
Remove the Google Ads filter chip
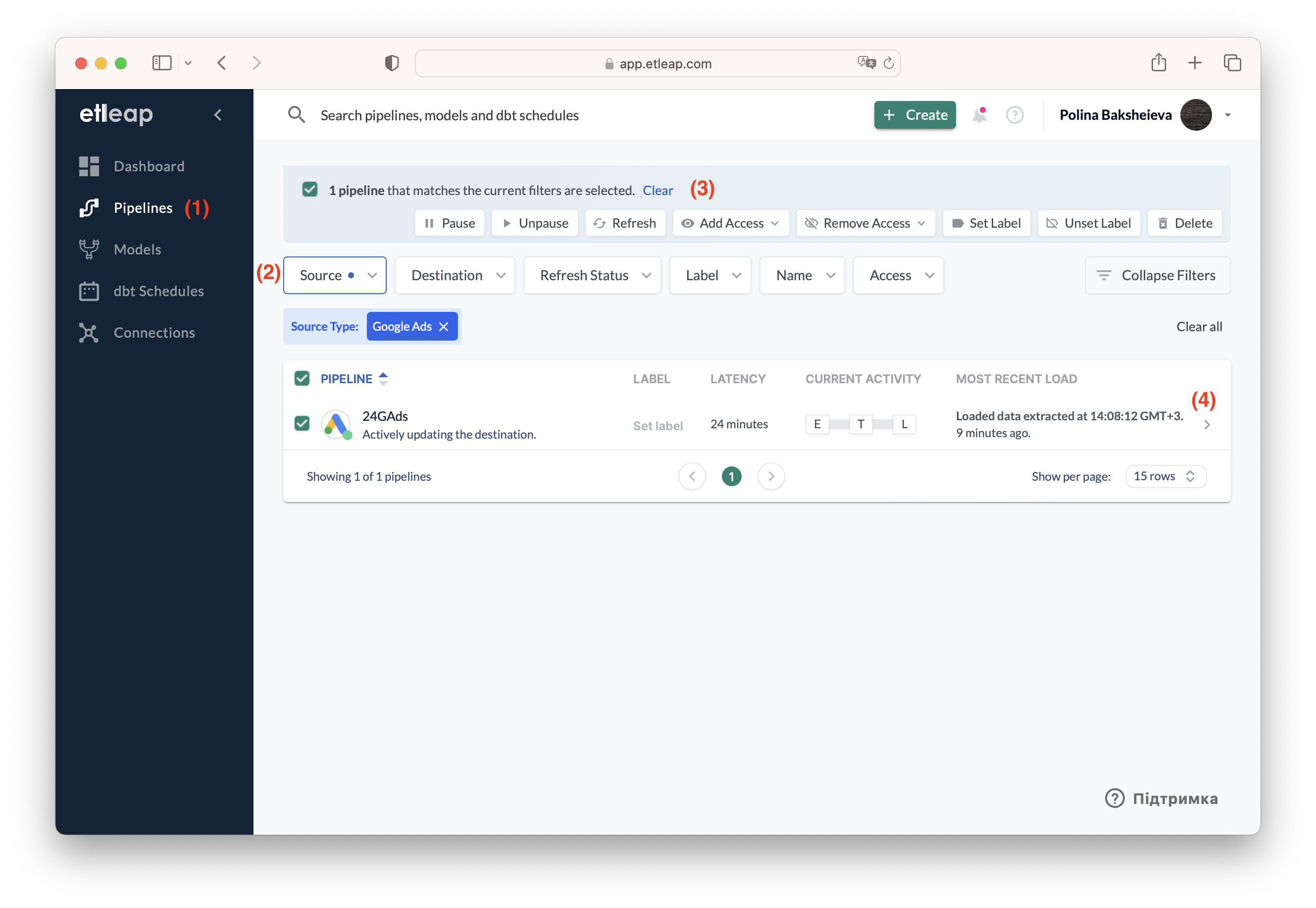coord(444,327)
